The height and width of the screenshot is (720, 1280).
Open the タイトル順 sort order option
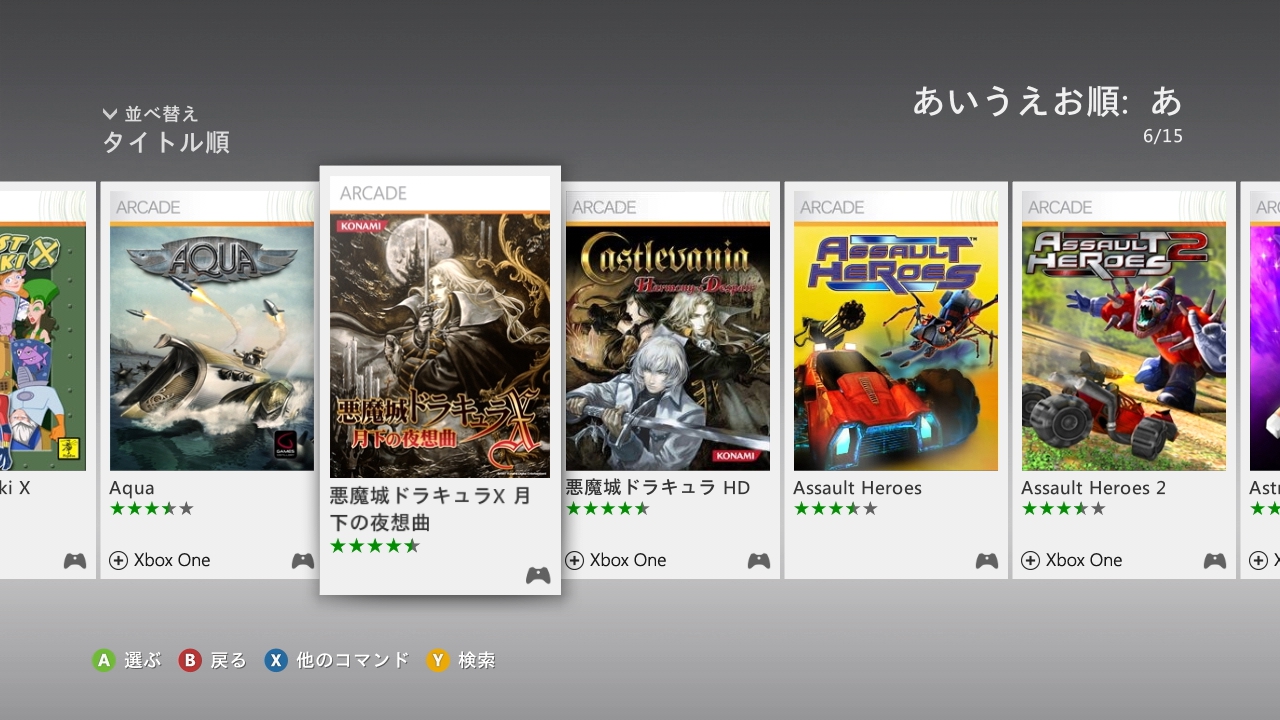(166, 142)
